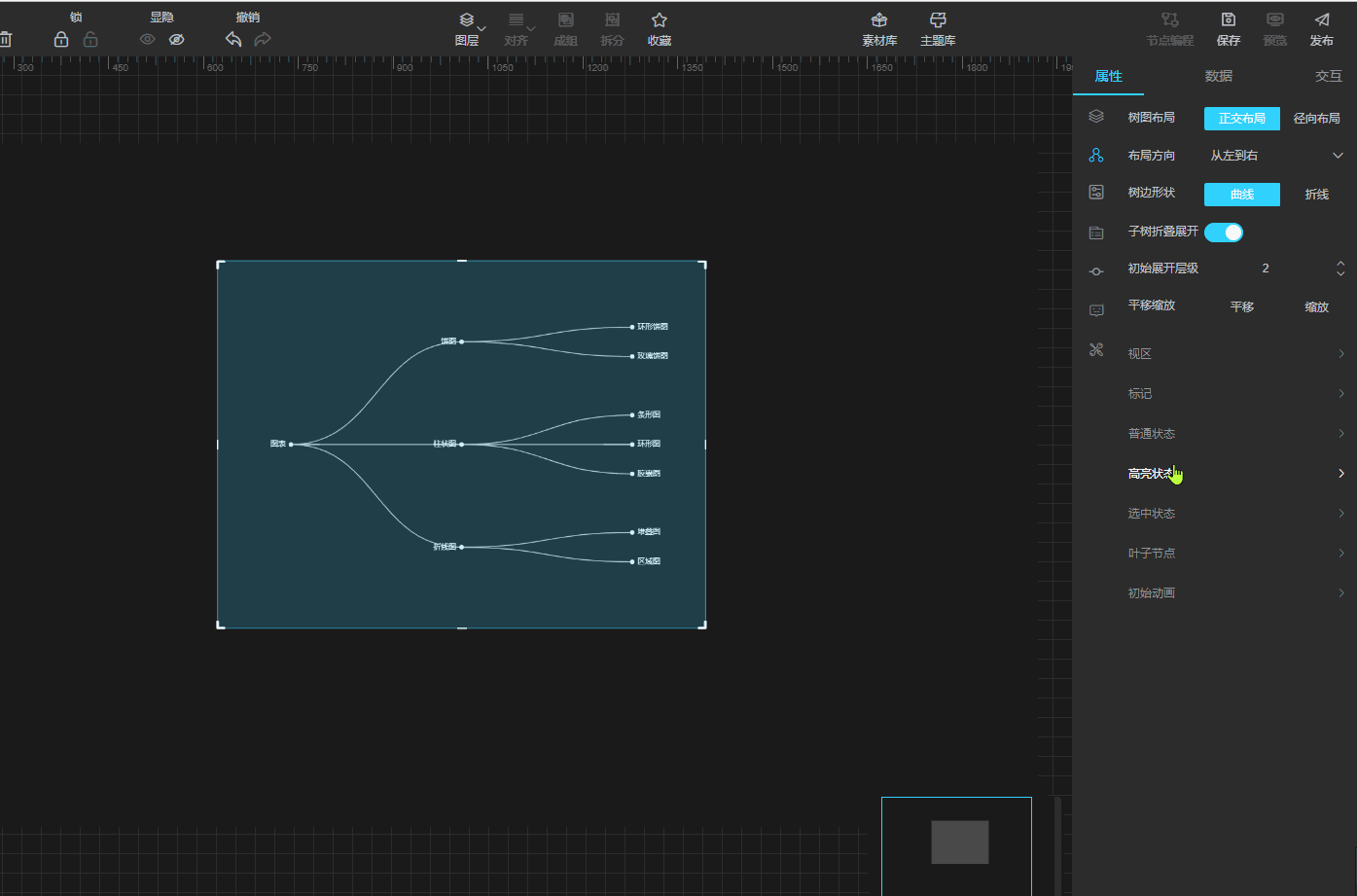Toggle the 平移 pan option
This screenshot has height=896, width=1357.
pyautogui.click(x=1242, y=307)
